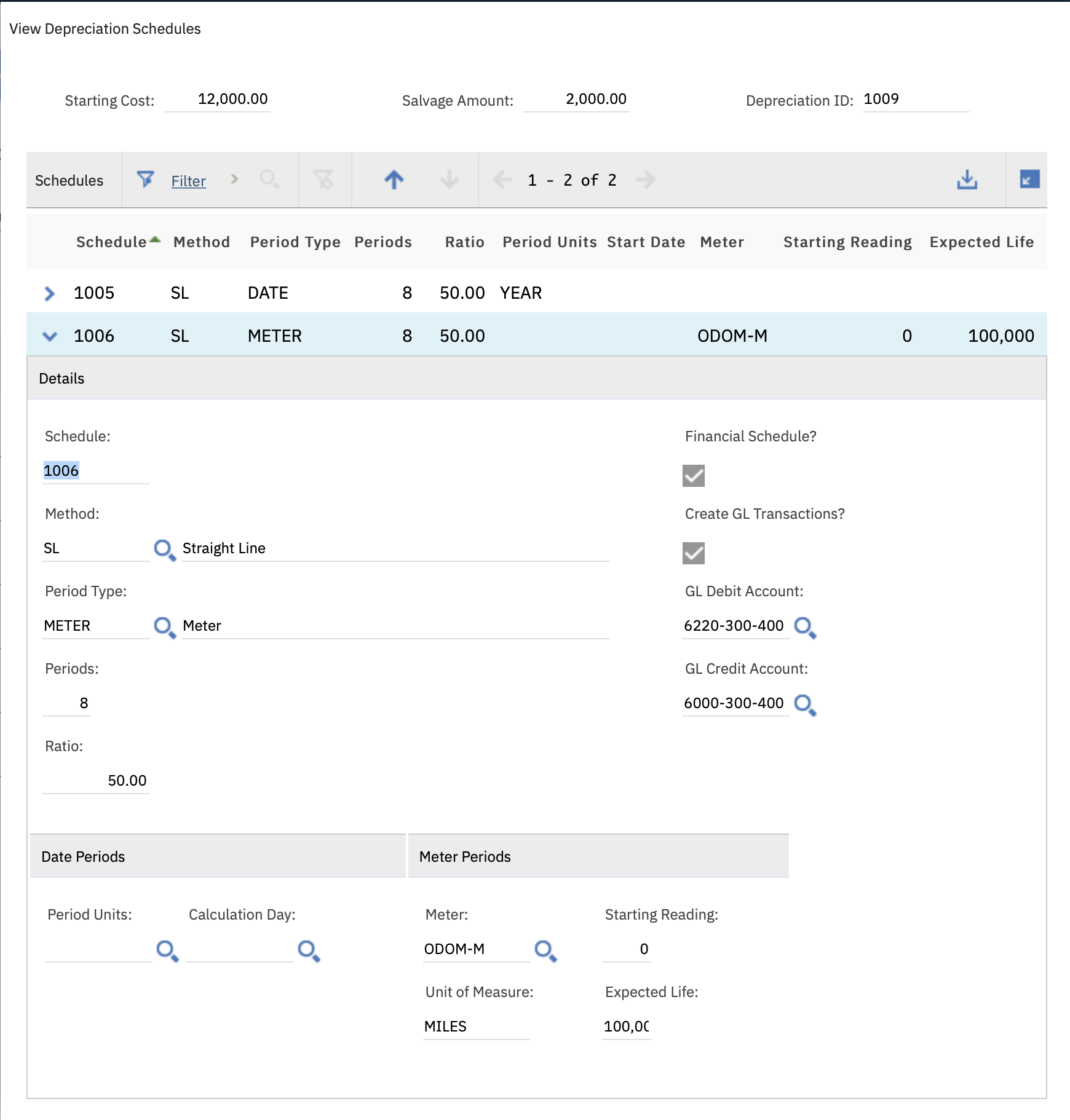Expand schedule row 1005
This screenshot has height=1120, width=1070.
click(49, 293)
